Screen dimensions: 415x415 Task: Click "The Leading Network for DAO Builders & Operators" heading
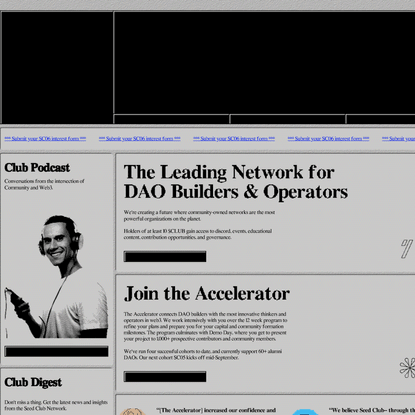pos(236,182)
